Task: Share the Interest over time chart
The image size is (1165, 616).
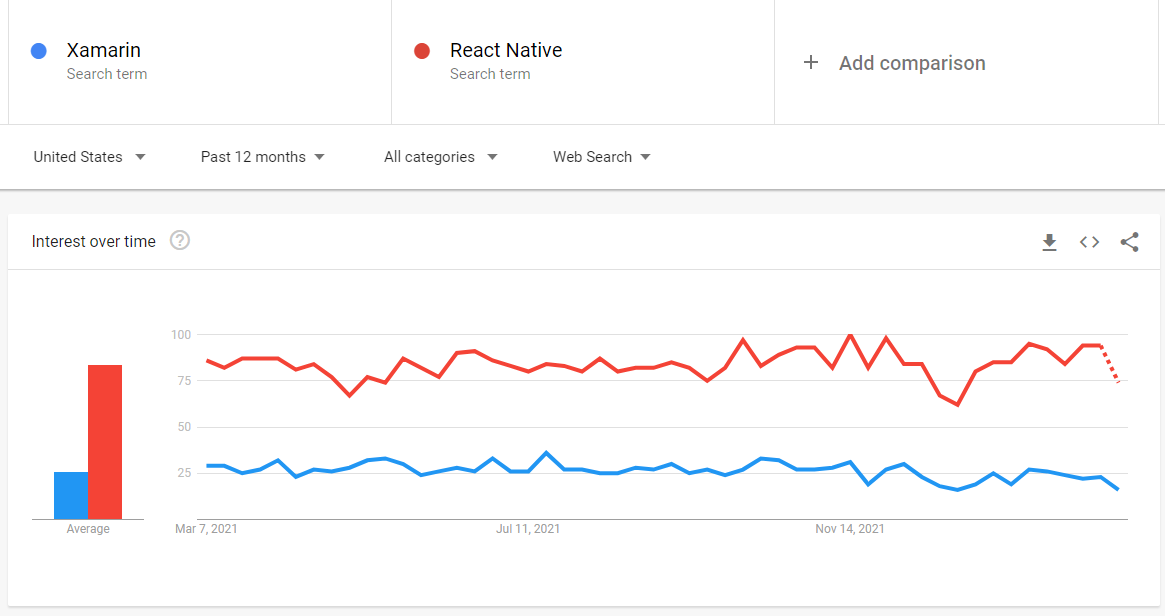Action: click(1129, 241)
